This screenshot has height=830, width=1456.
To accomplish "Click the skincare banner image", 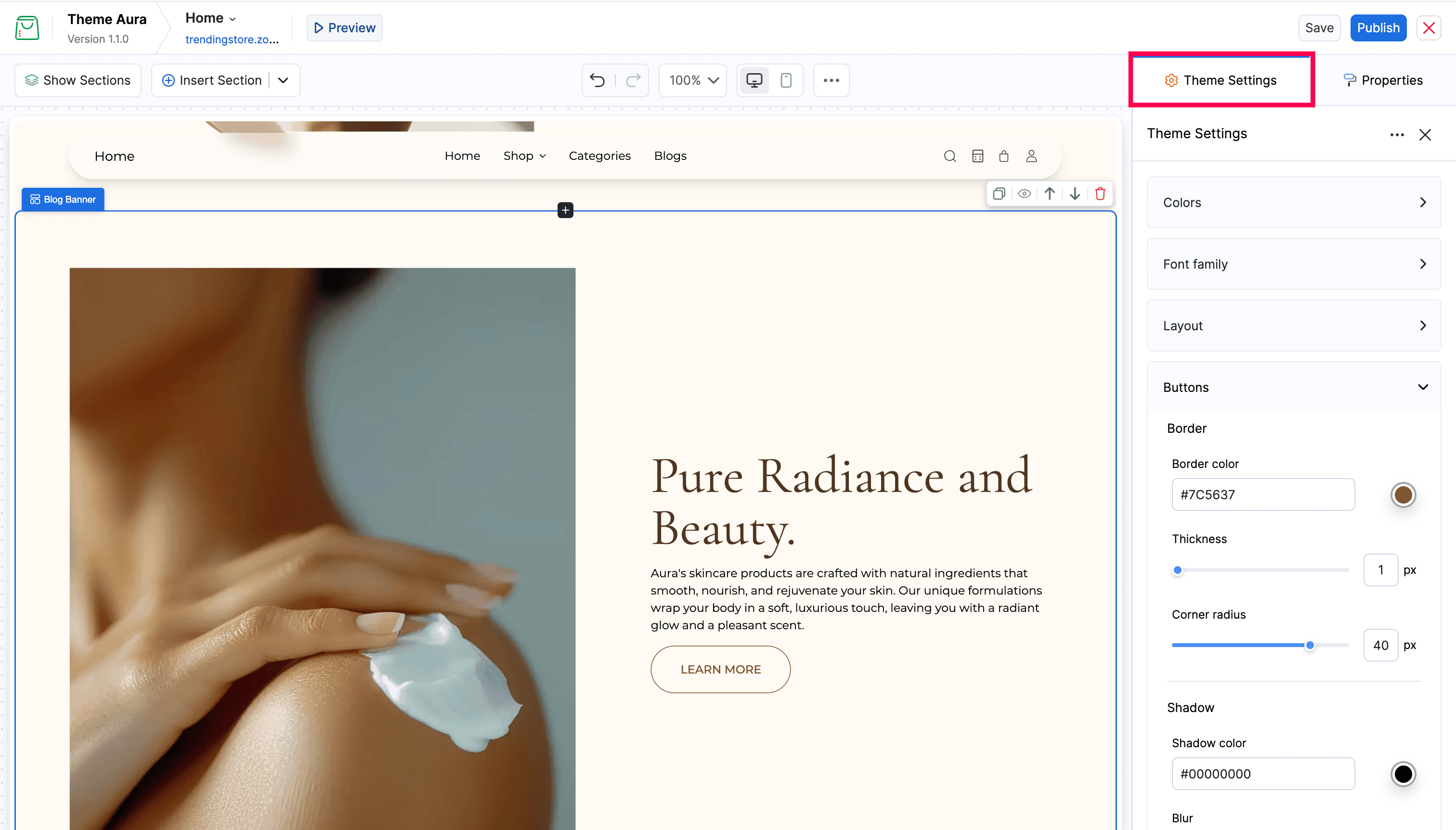I will pos(323,548).
